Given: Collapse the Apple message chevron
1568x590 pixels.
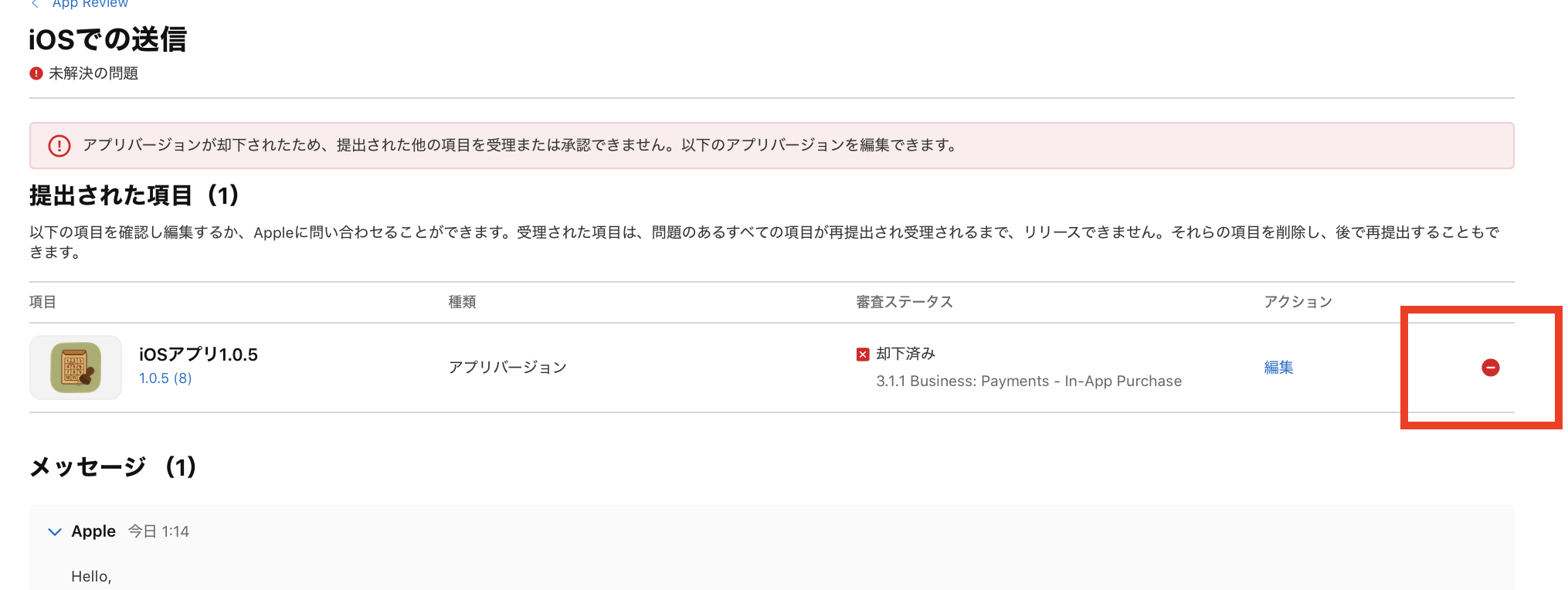Looking at the screenshot, I should (x=55, y=531).
